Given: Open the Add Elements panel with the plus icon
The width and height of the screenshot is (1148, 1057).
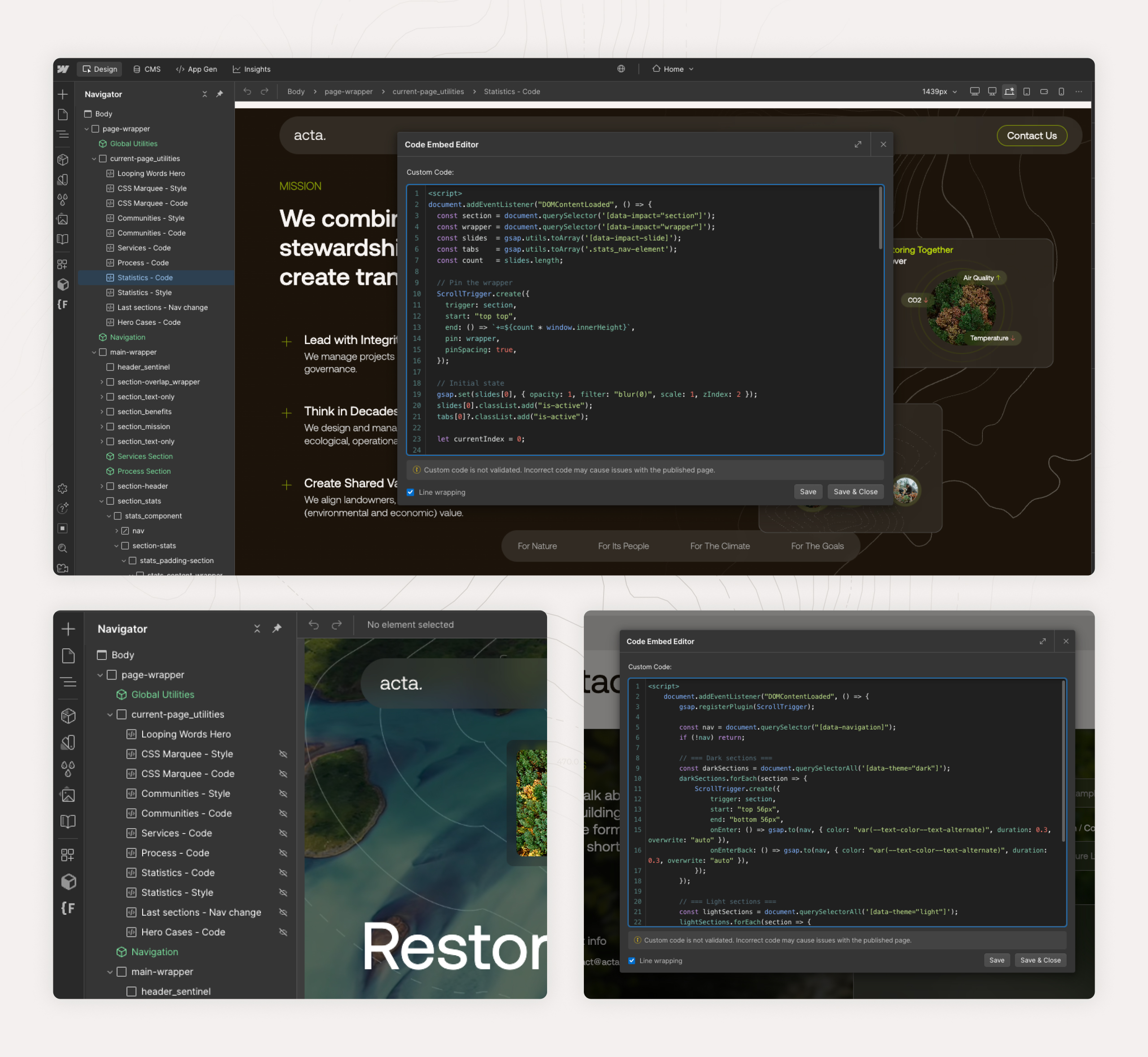Looking at the screenshot, I should [63, 94].
